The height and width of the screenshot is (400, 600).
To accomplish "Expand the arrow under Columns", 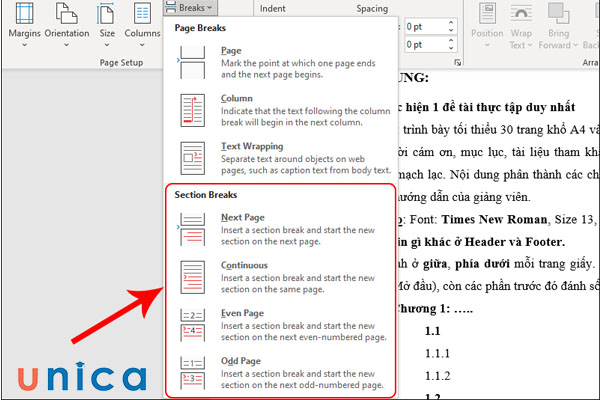I will coord(142,45).
